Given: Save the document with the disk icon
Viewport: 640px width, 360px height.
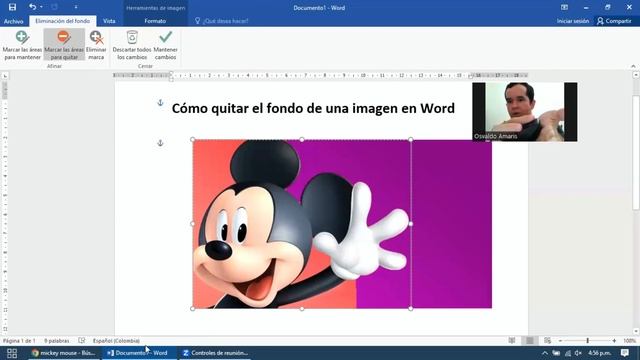Looking at the screenshot, I should pos(12,7).
